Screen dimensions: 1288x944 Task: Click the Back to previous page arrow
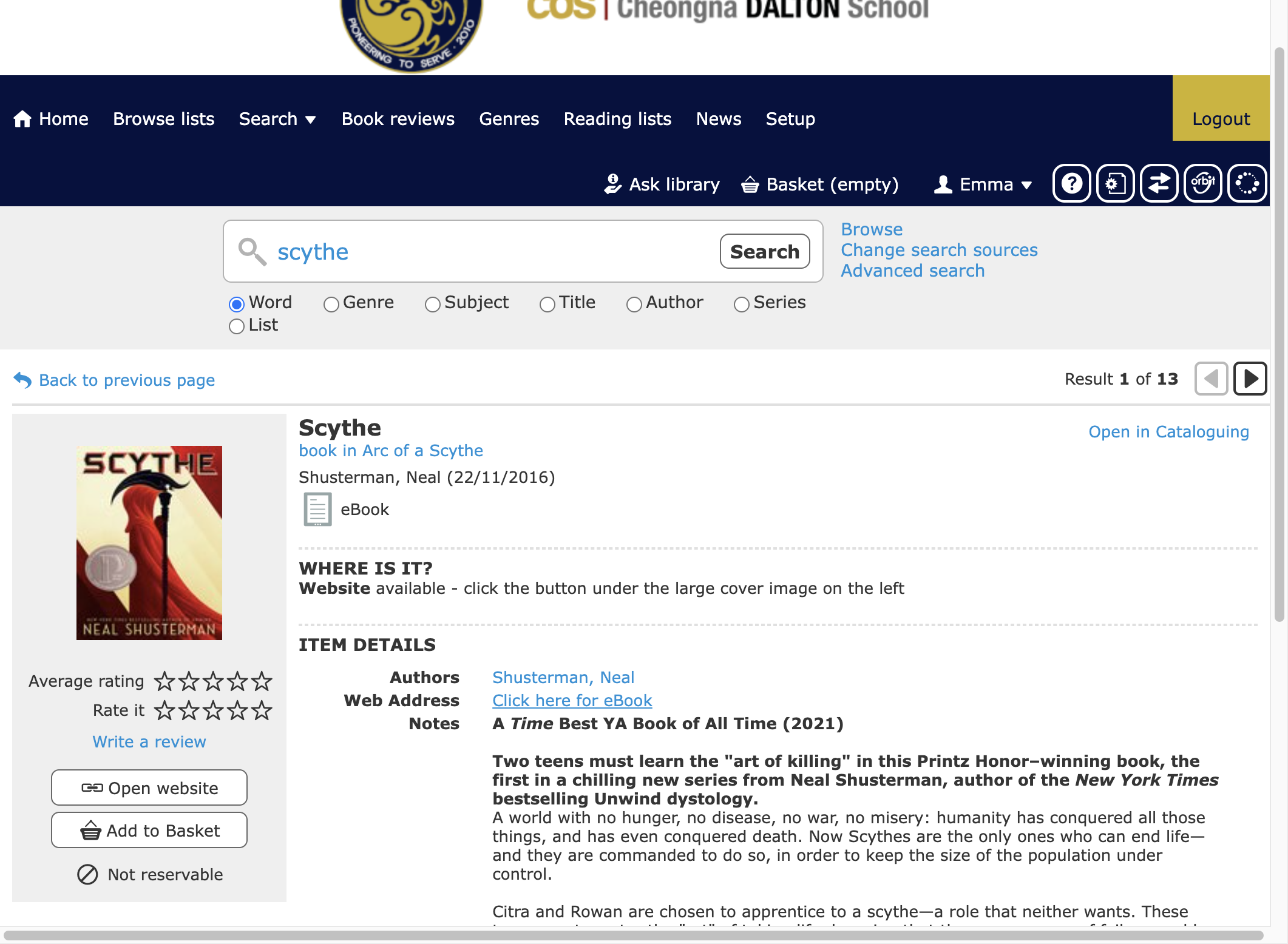coord(23,380)
